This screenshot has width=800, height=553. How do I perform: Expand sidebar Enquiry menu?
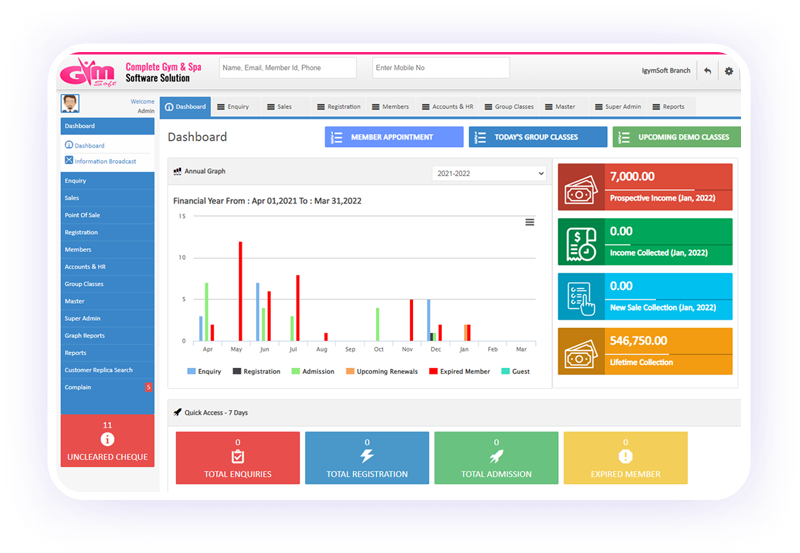pyautogui.click(x=107, y=181)
